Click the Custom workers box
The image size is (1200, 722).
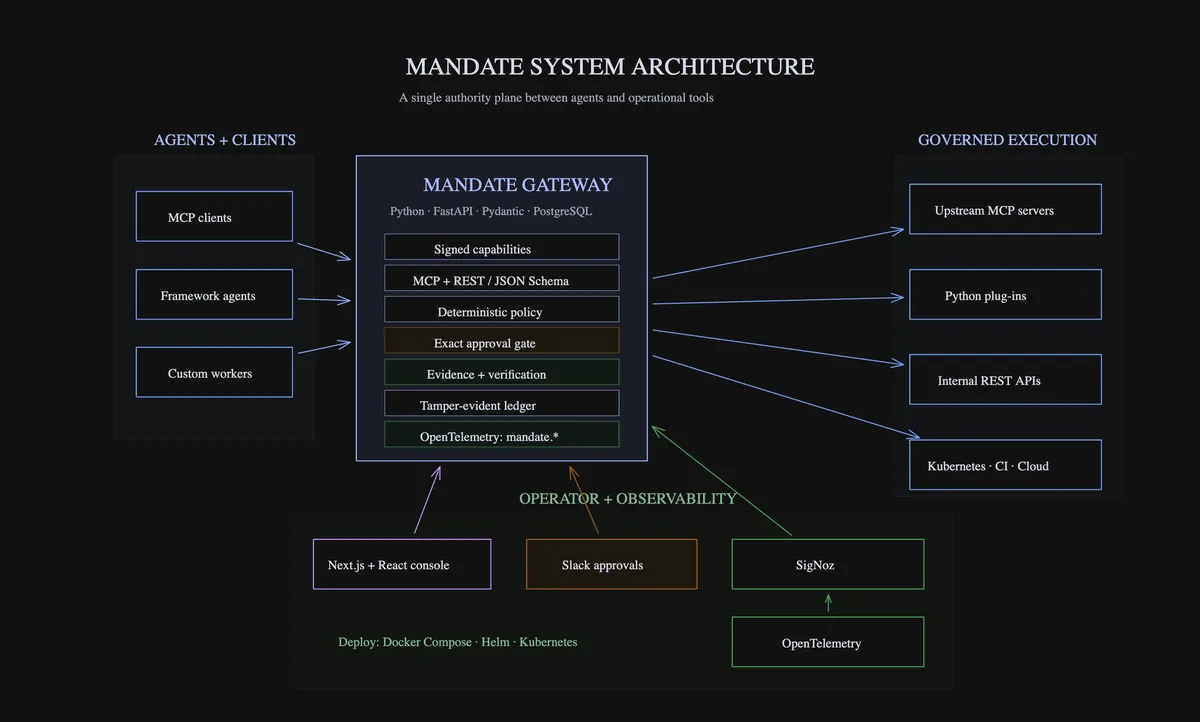[214, 372]
